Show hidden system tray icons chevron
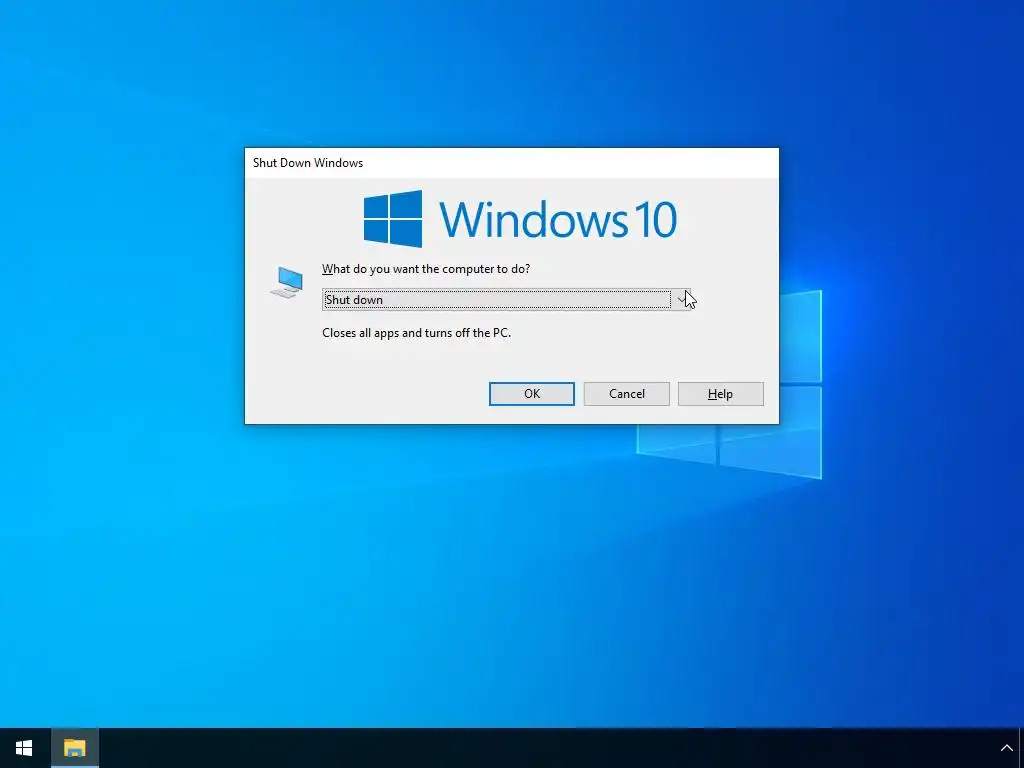 (1006, 748)
